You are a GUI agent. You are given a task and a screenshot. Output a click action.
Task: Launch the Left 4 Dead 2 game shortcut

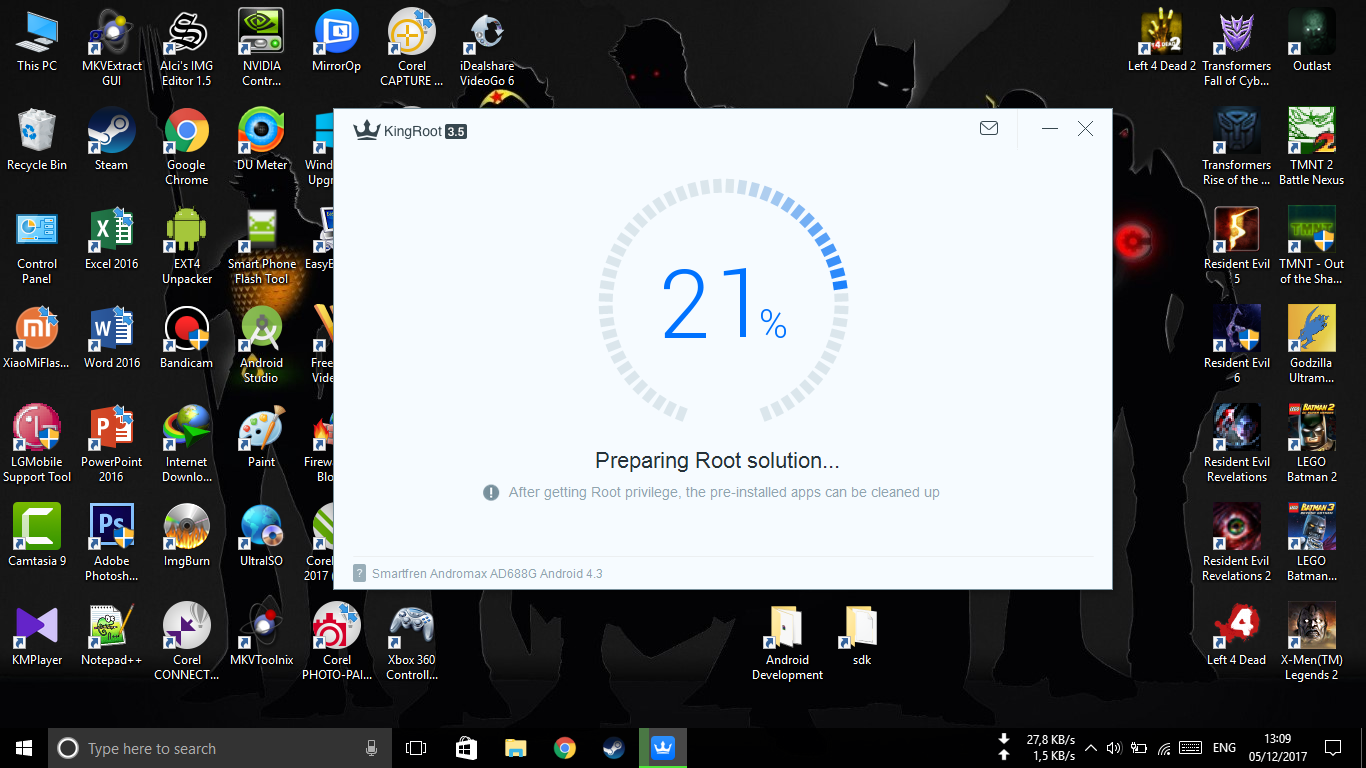tap(1162, 42)
